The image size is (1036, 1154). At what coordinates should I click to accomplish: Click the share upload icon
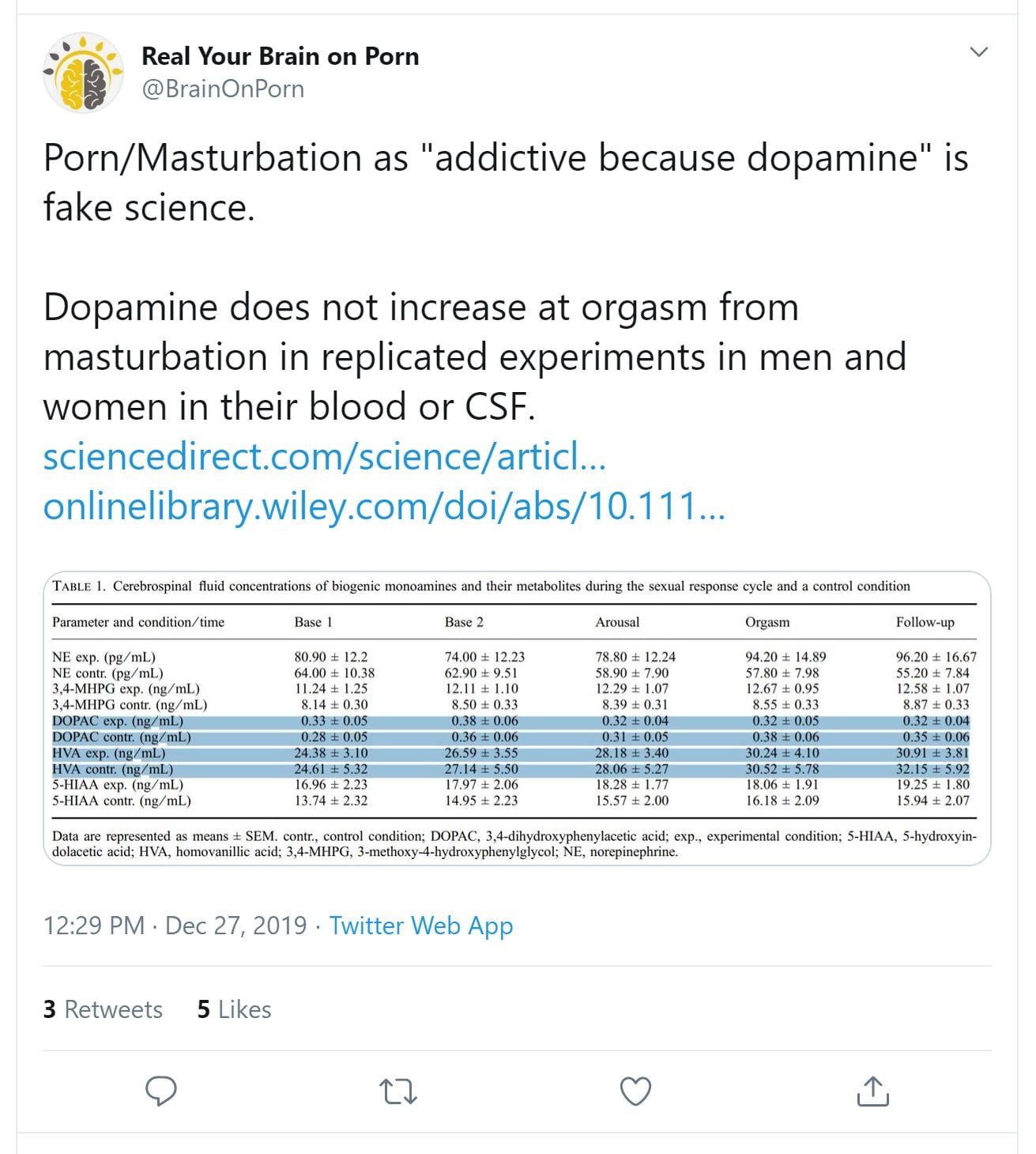click(872, 1091)
